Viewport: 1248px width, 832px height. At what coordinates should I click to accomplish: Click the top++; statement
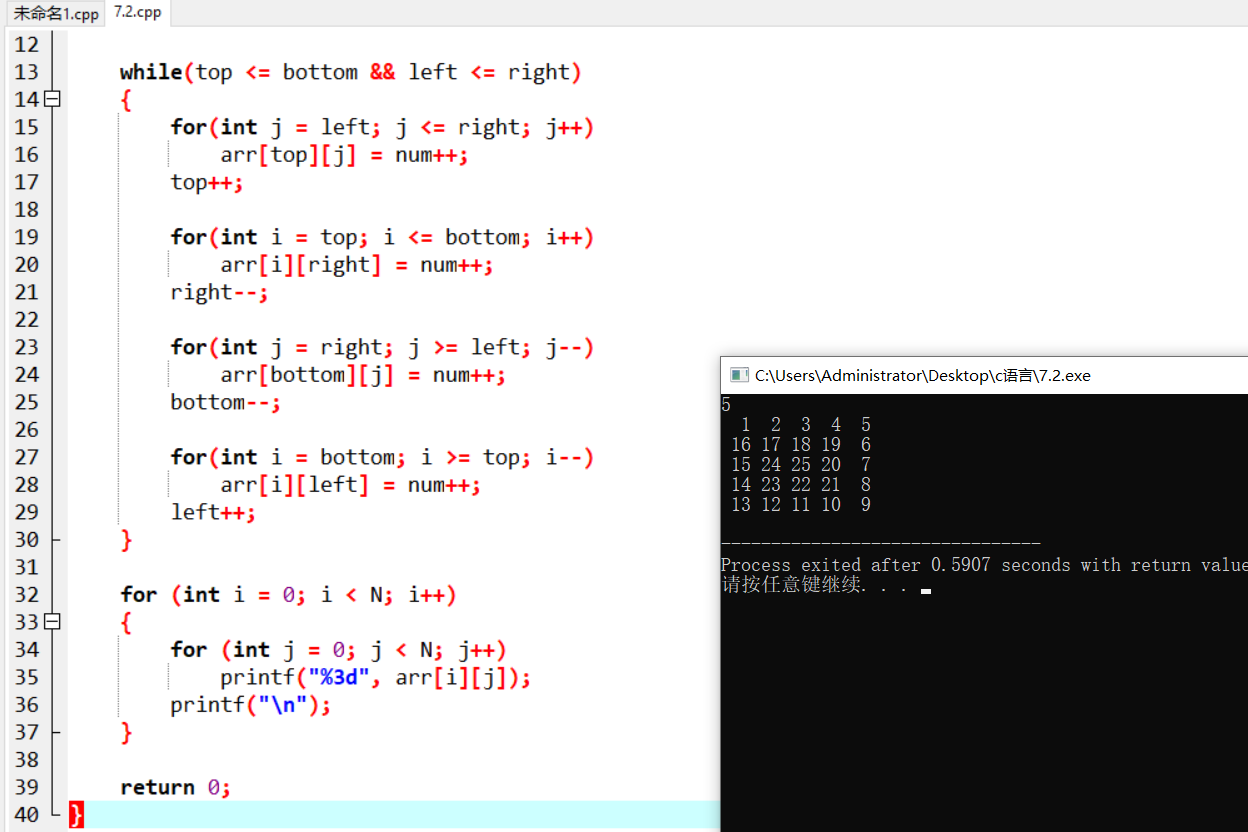(207, 182)
